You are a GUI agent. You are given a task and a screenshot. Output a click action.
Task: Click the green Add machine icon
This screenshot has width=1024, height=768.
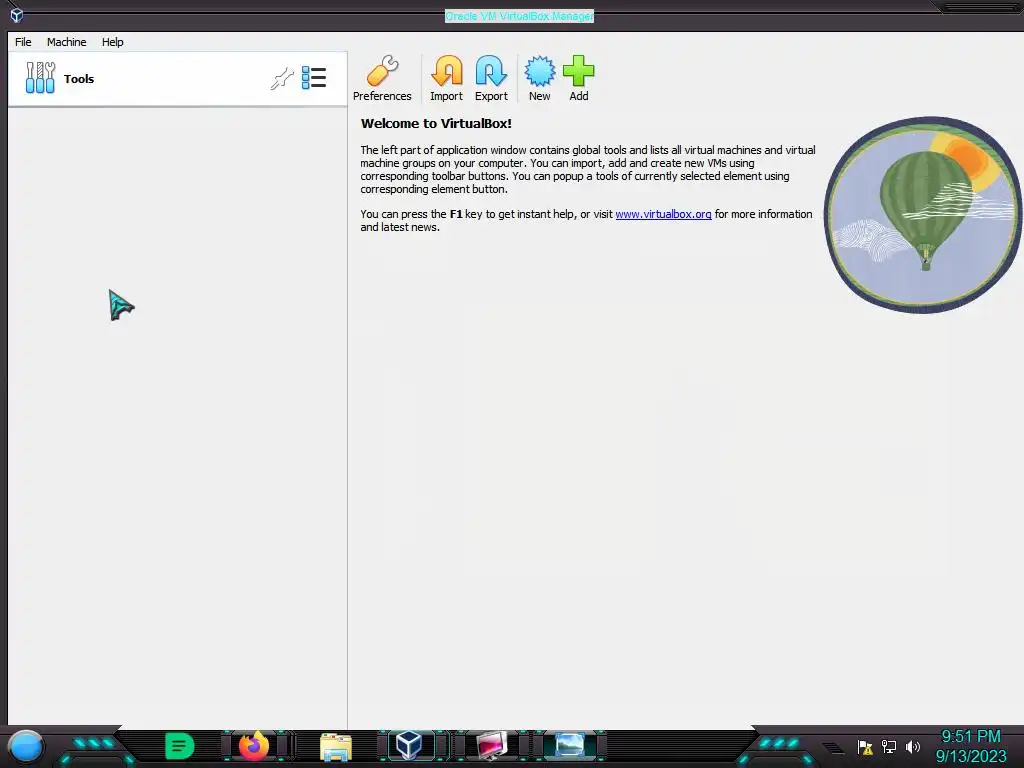point(579,71)
